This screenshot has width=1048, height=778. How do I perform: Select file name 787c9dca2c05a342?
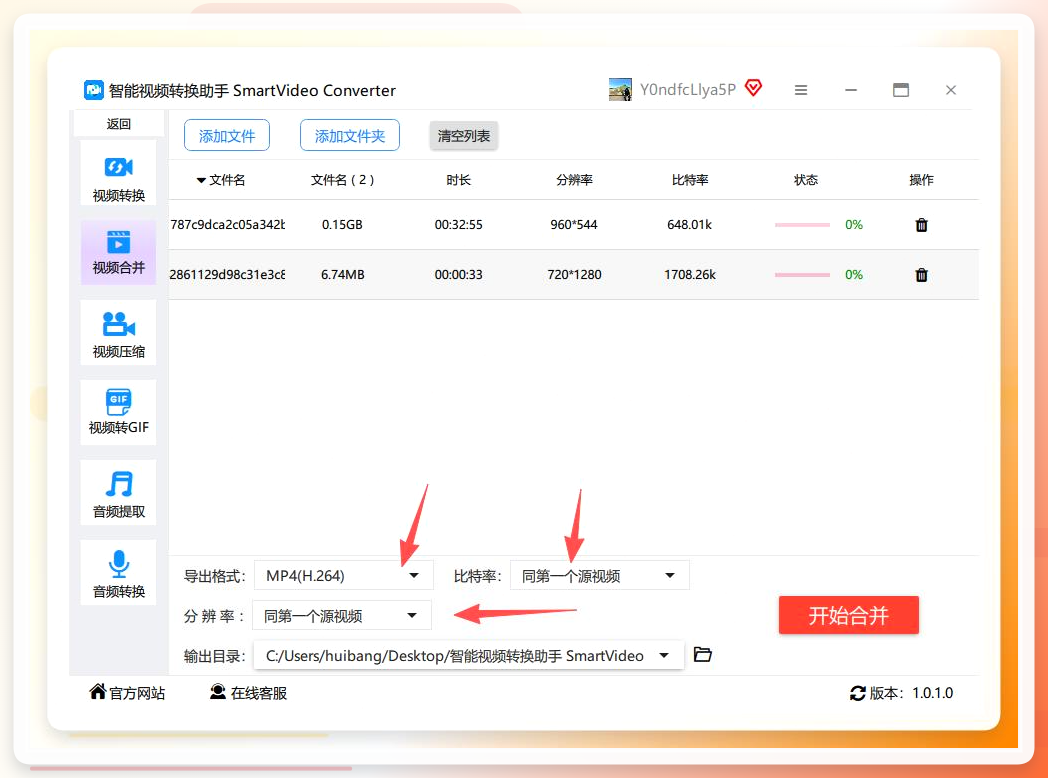pyautogui.click(x=227, y=225)
